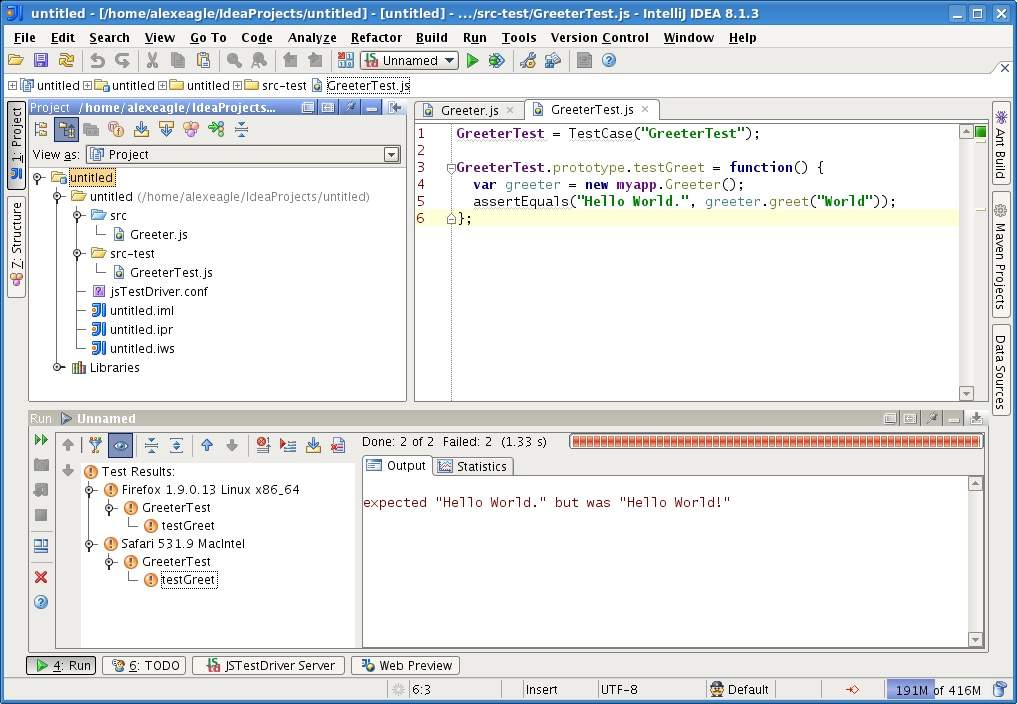The width and height of the screenshot is (1017, 704).
Task: Click the Undo toolbar icon
Action: pos(97,60)
